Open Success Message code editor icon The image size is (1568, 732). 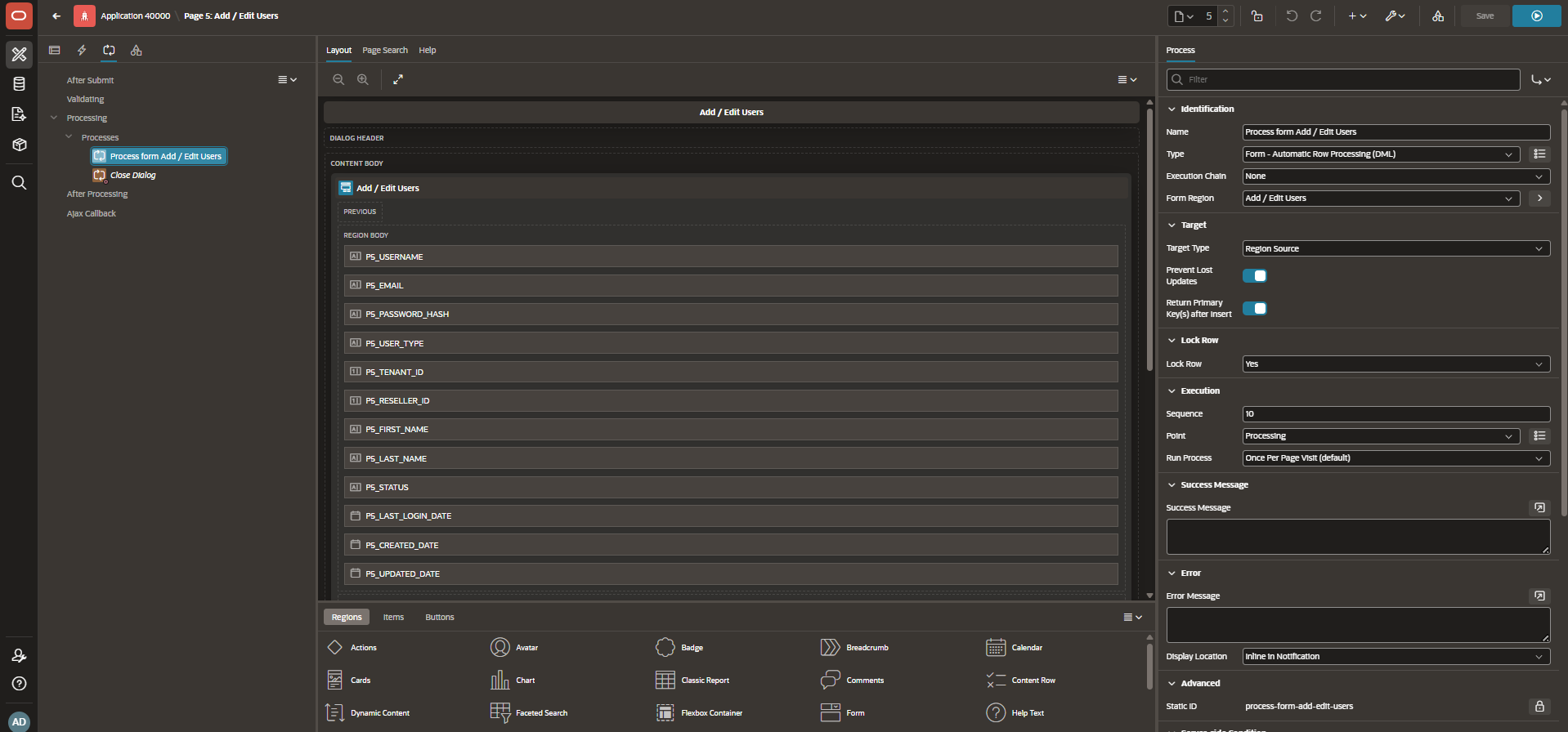pyautogui.click(x=1539, y=507)
